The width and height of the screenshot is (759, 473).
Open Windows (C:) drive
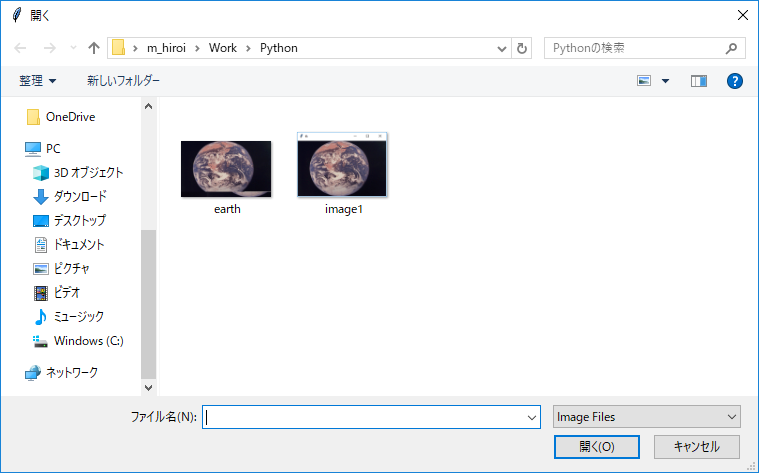[x=88, y=340]
